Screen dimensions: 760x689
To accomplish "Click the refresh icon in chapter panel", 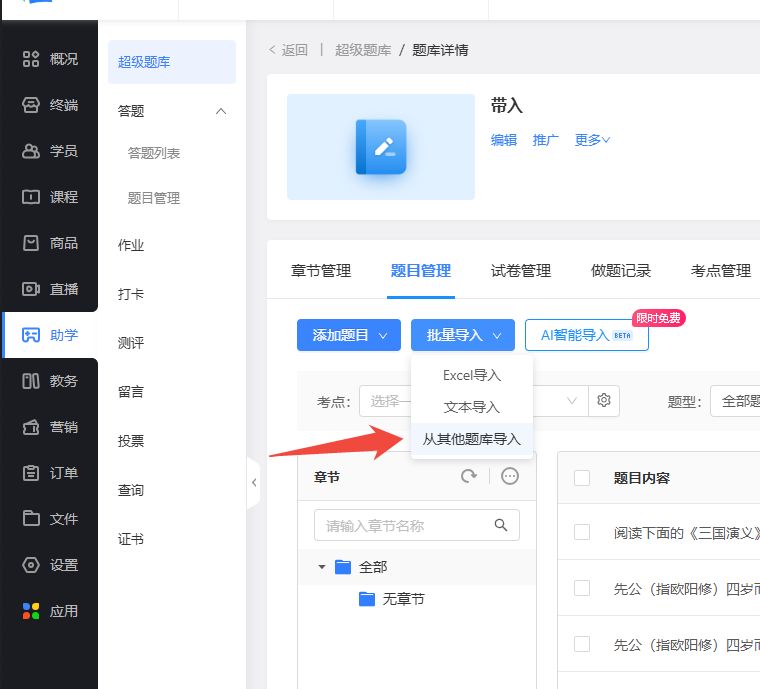I will pos(469,477).
